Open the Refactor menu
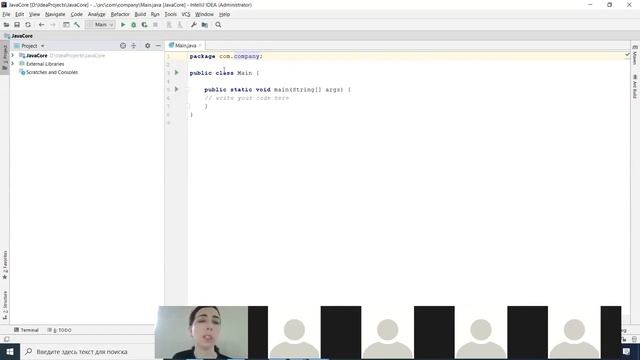 [x=120, y=14]
